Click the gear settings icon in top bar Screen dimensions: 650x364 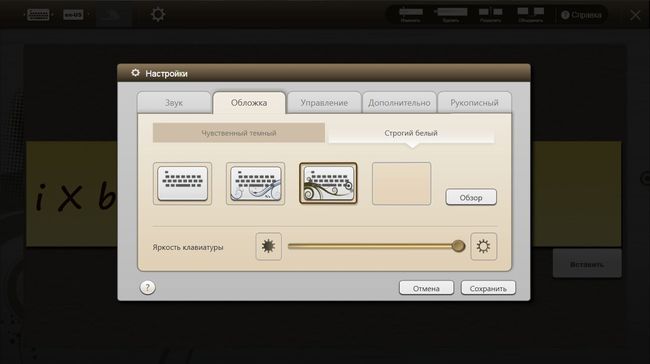tap(158, 15)
